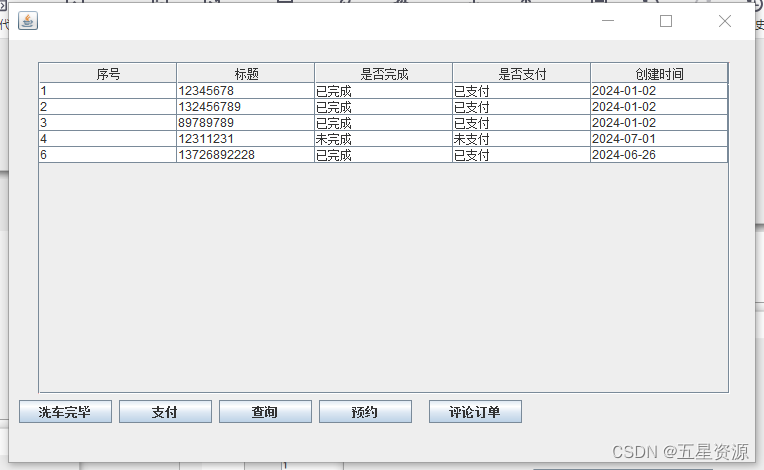This screenshot has width=764, height=470.
Task: Select the row numbered 3 cell
Action: pos(108,123)
